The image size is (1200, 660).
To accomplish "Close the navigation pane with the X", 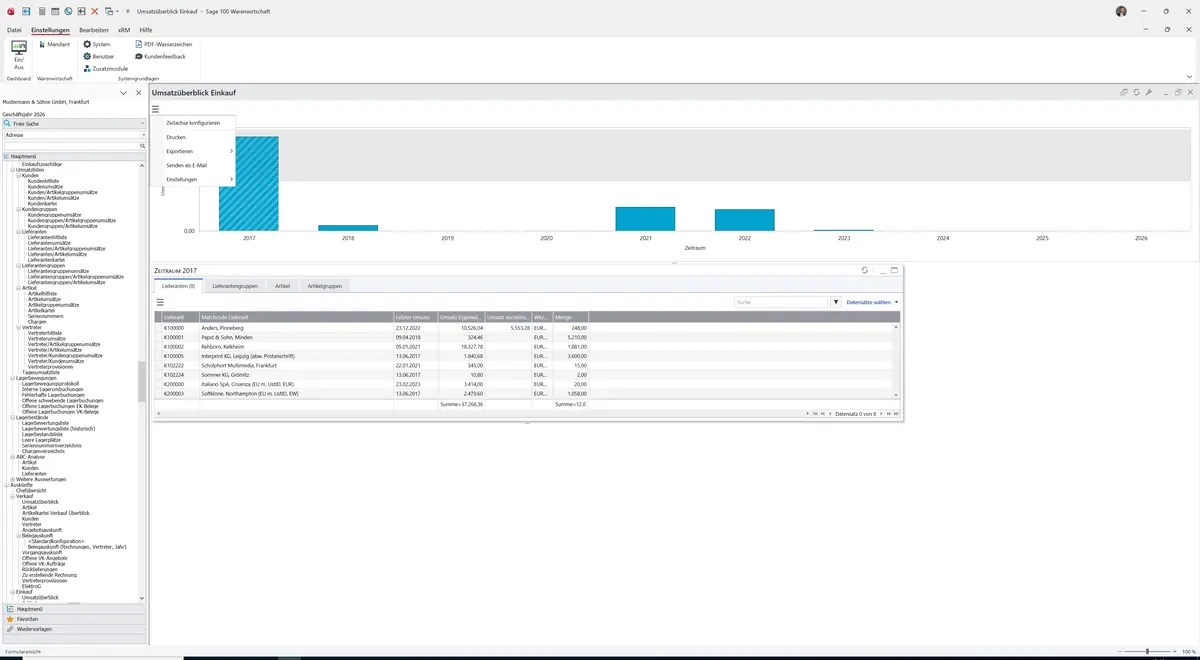I will point(139,93).
